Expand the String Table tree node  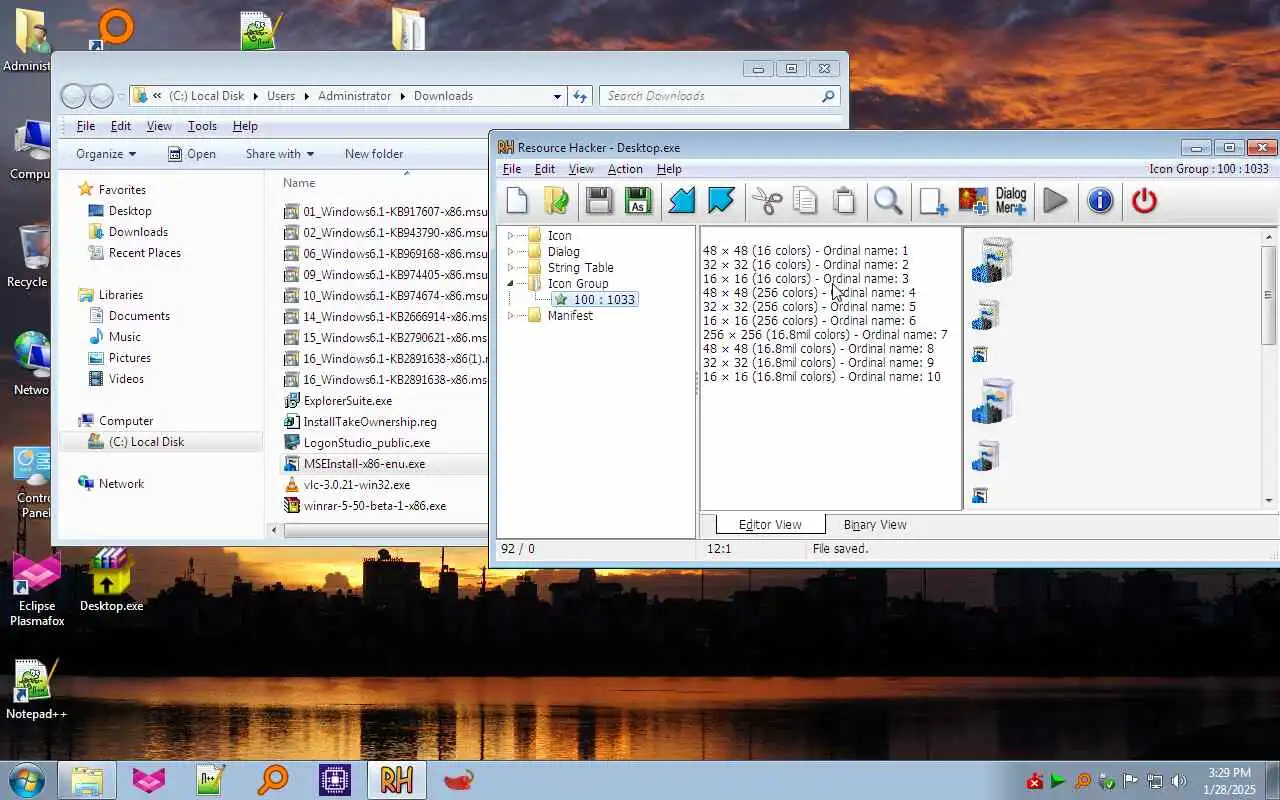tap(510, 268)
